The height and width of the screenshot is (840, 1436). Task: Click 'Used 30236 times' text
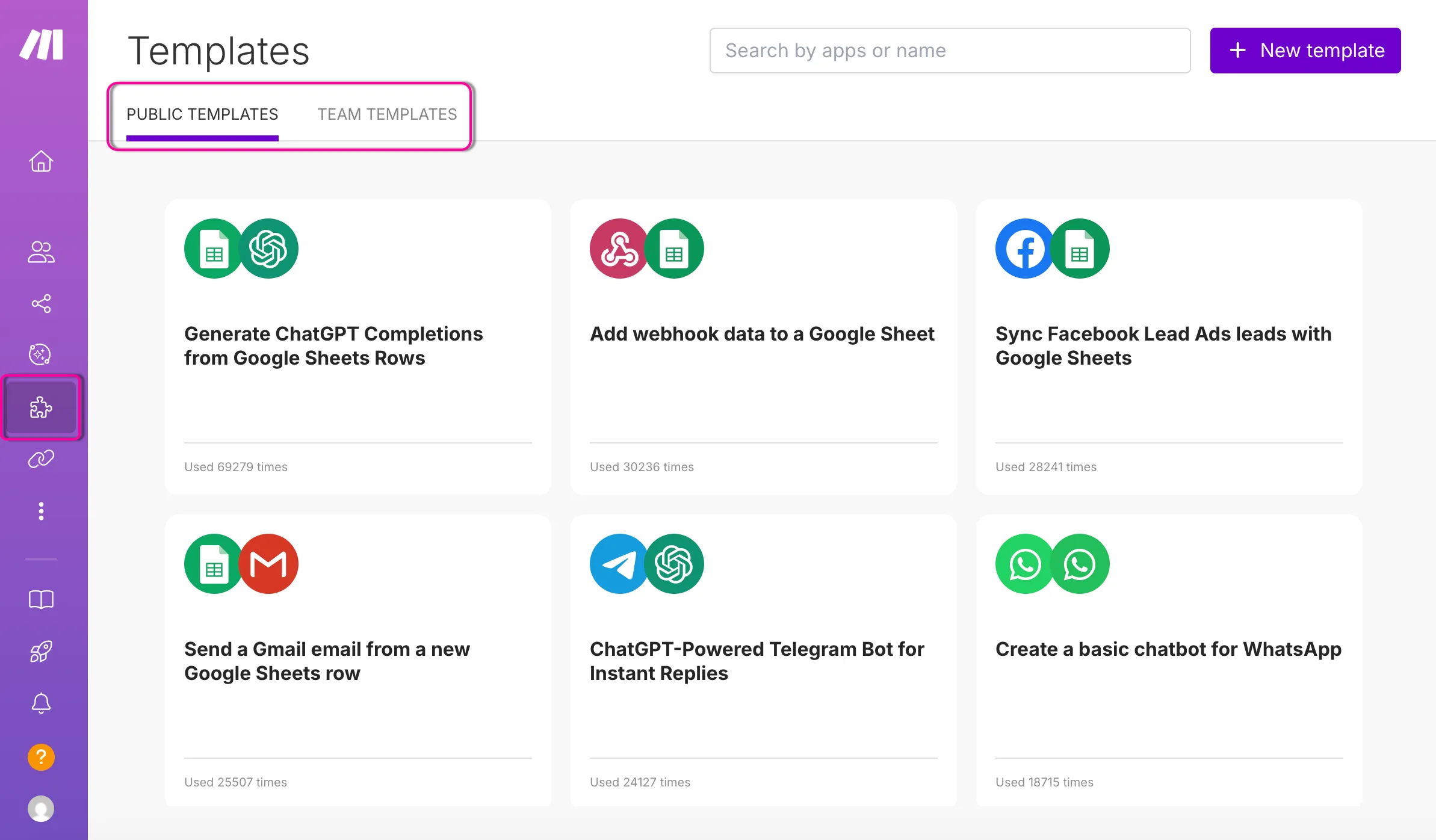pos(642,467)
